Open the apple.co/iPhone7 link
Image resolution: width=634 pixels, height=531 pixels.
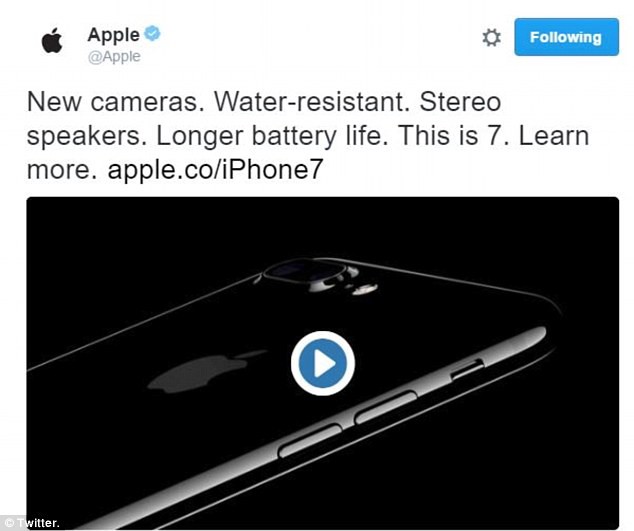[215, 169]
